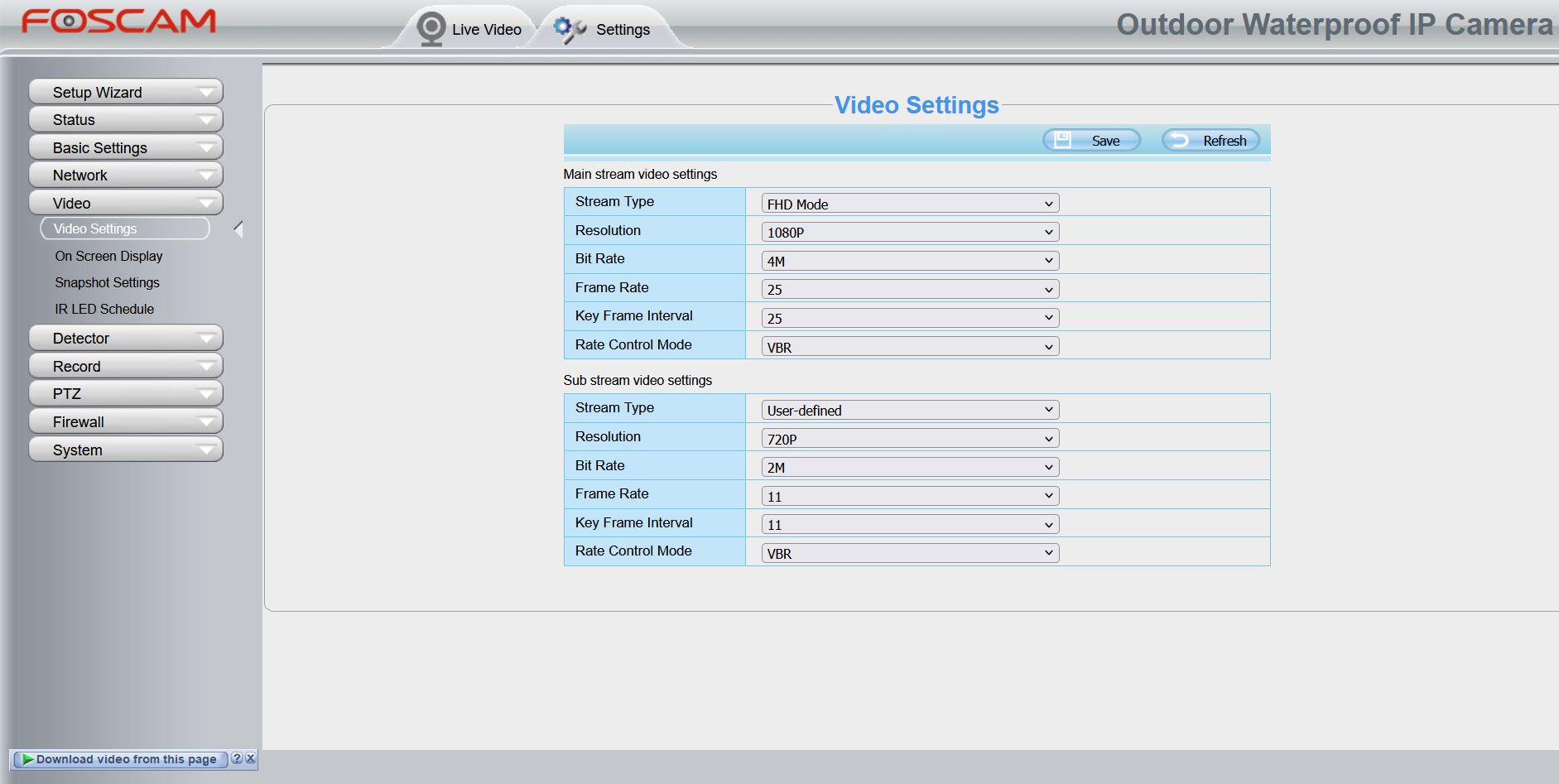
Task: Expand the PTZ menu
Action: 126,393
